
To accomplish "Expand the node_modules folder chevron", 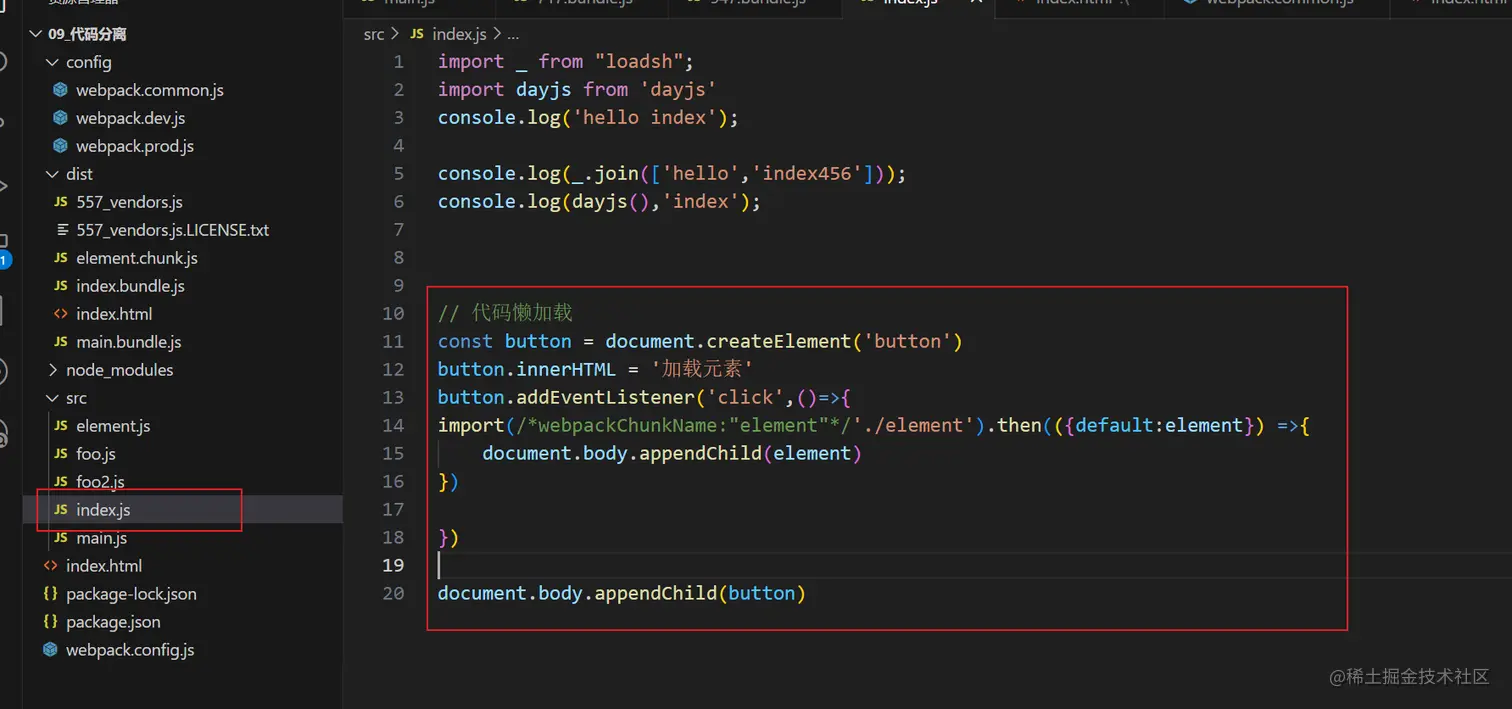I will click(x=53, y=370).
